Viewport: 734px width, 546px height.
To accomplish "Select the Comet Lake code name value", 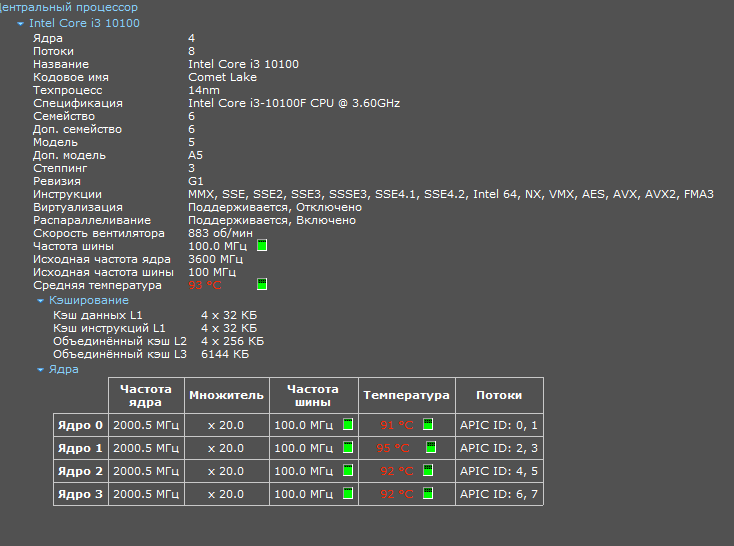I will (222, 77).
